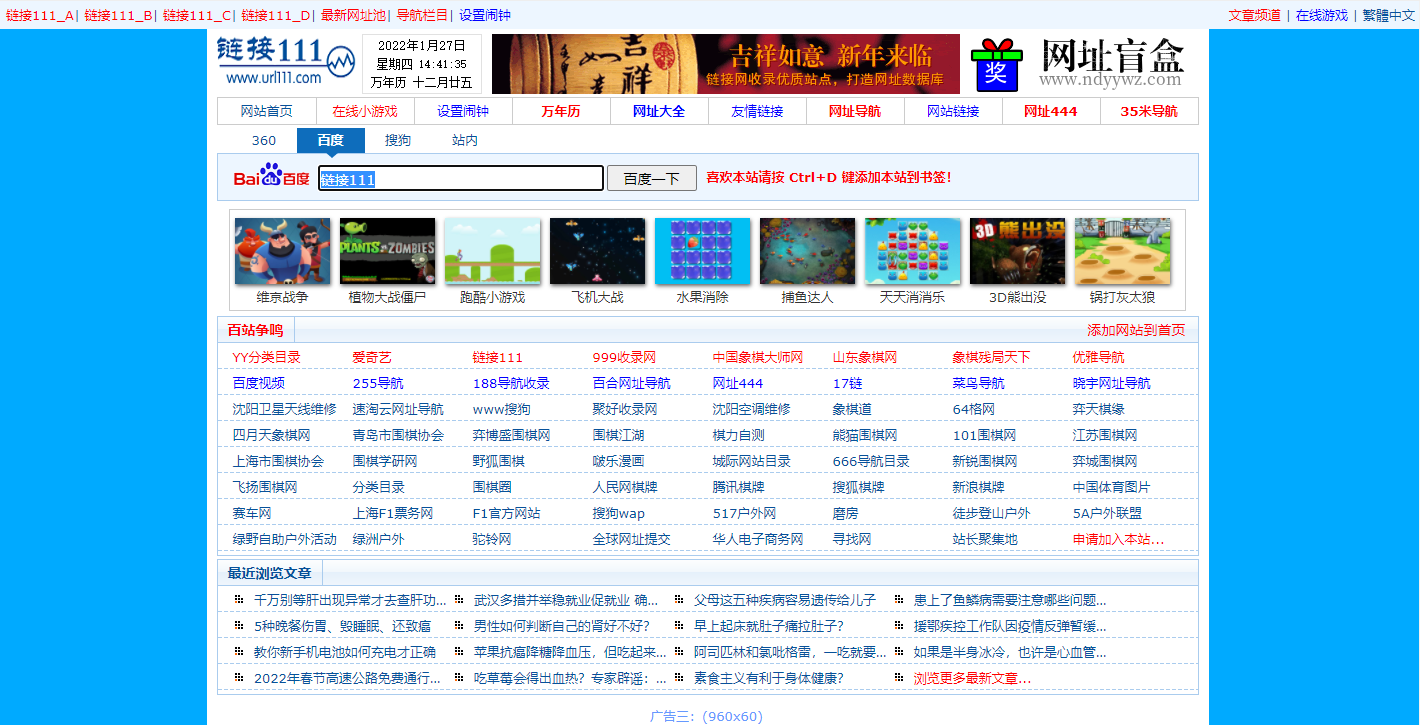
Task: Open article 男性如何判断自己的肾好不好
Action: [562, 626]
